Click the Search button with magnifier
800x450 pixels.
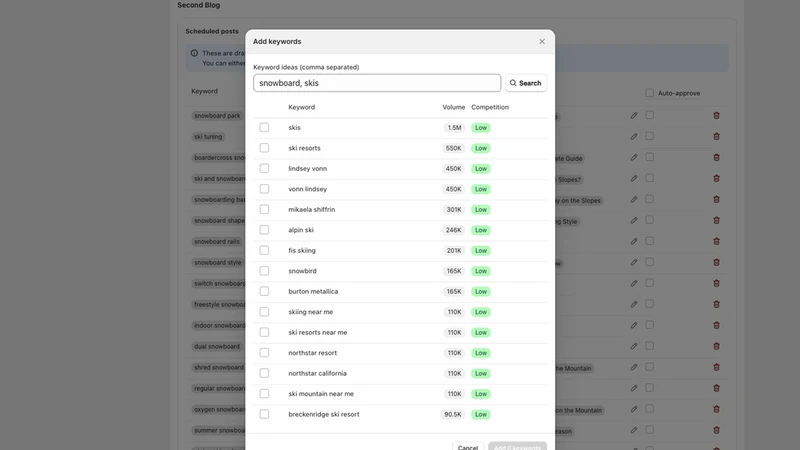point(526,83)
